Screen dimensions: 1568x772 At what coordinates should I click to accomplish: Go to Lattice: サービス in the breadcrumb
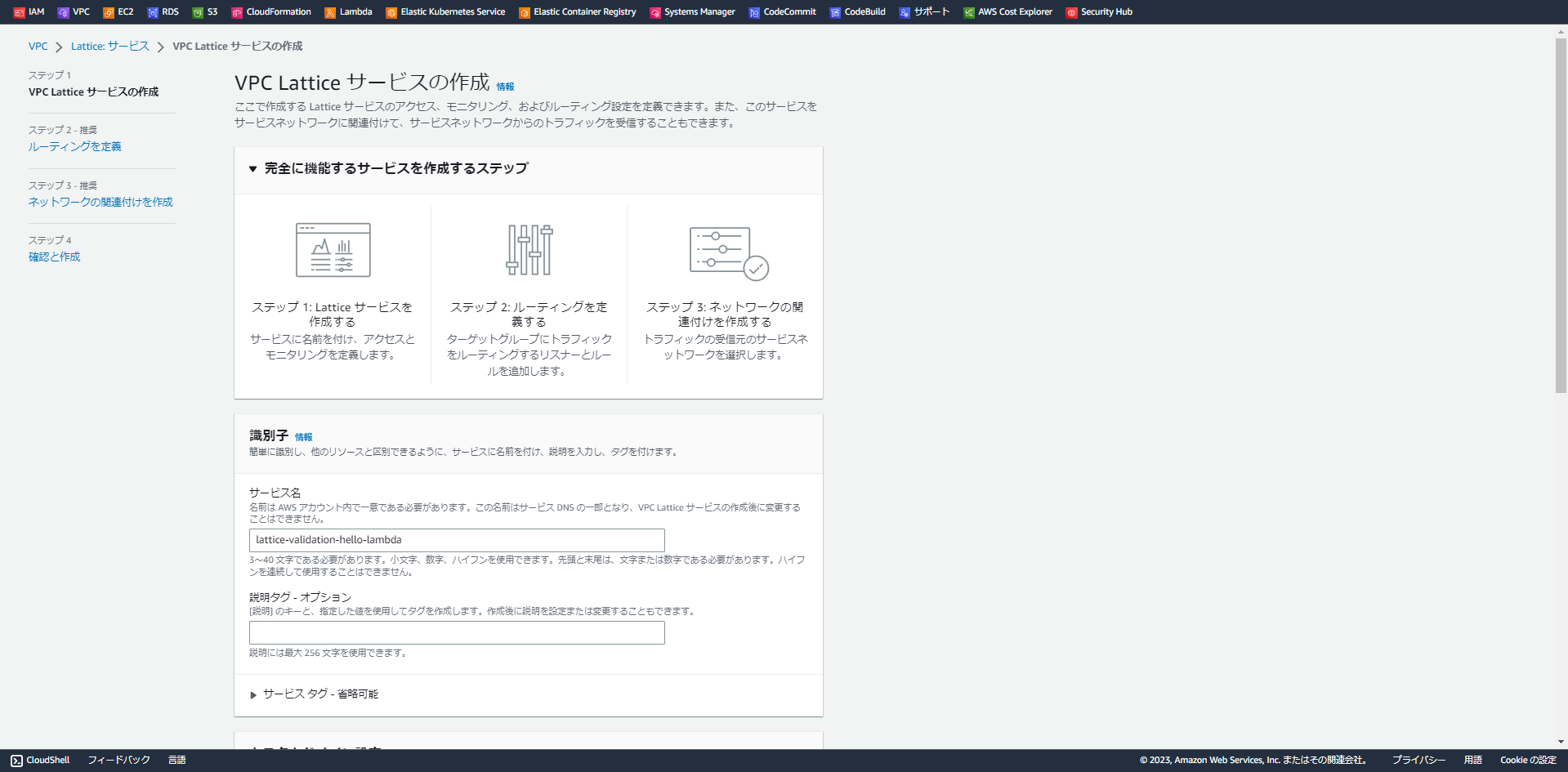click(110, 47)
